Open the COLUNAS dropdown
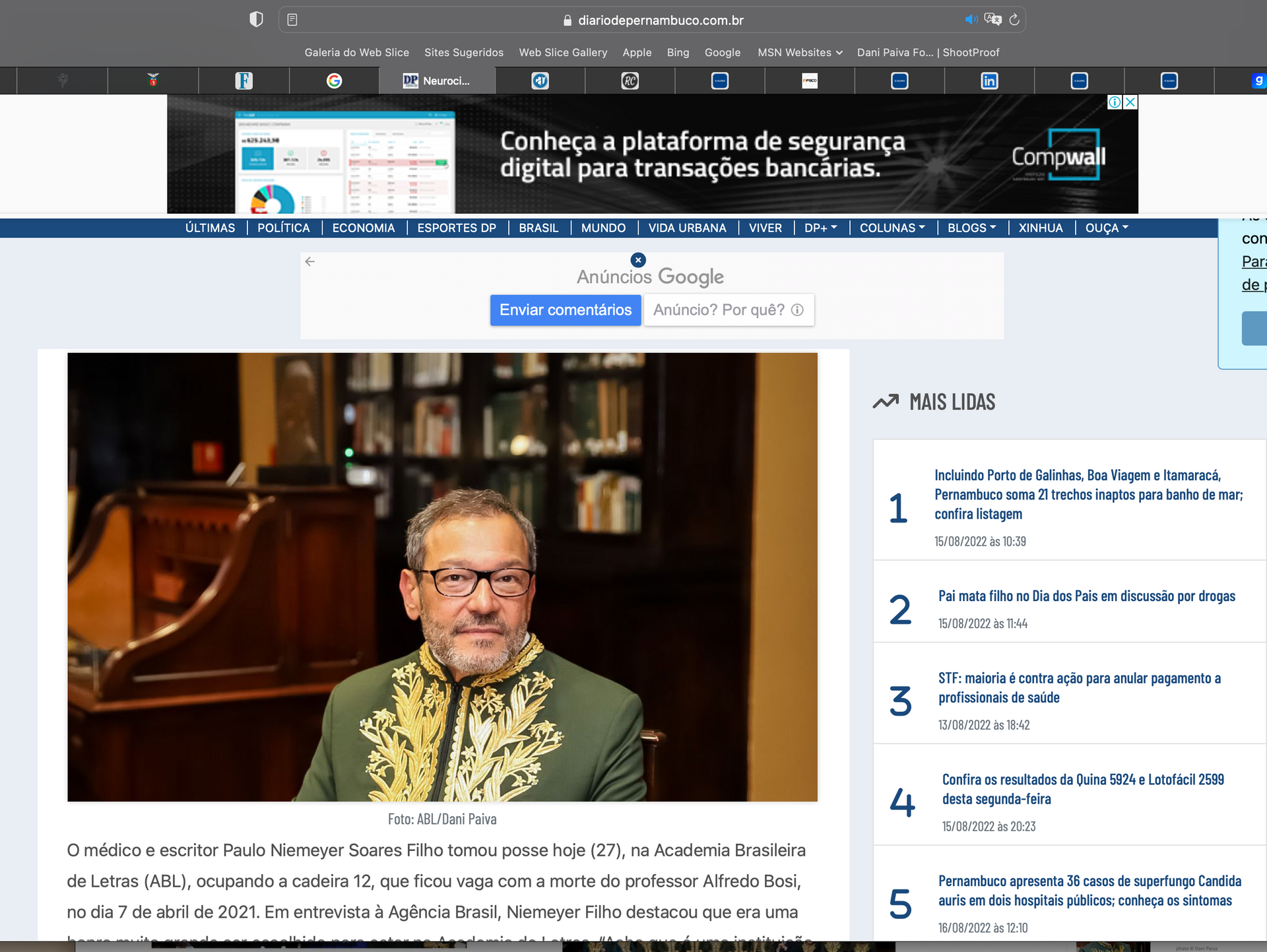The image size is (1267, 952). coord(892,228)
